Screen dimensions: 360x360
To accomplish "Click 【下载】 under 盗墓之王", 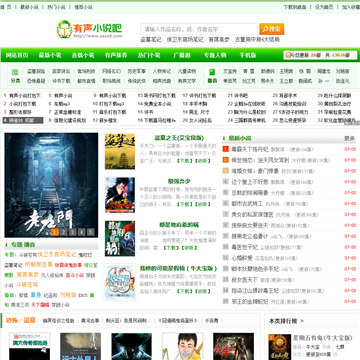I will [x=184, y=161].
